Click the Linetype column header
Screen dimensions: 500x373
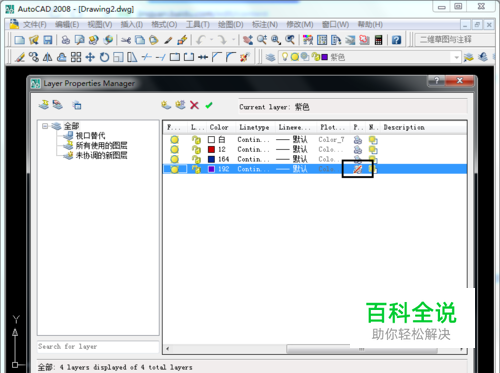coord(255,127)
